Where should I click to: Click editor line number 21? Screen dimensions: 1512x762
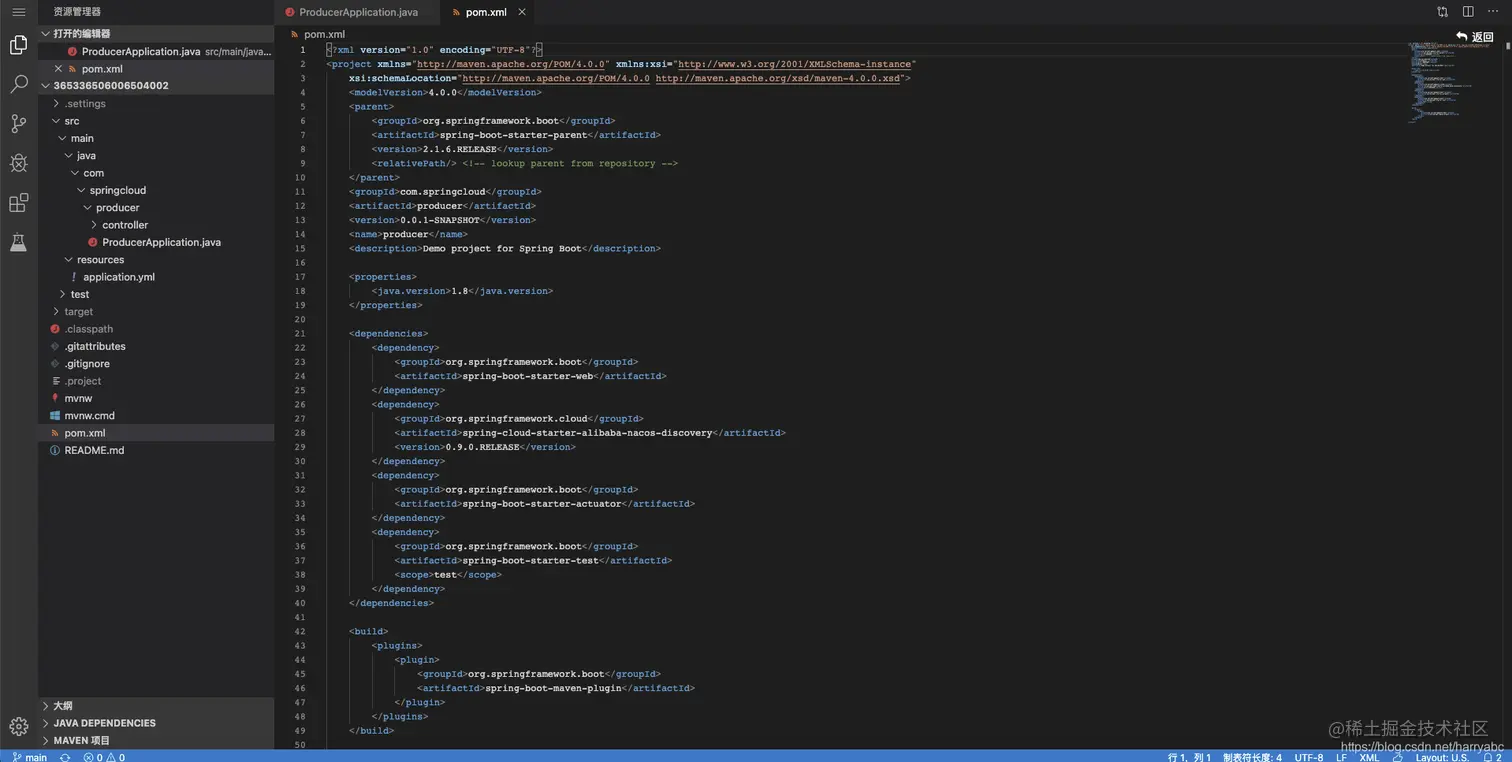click(300, 333)
